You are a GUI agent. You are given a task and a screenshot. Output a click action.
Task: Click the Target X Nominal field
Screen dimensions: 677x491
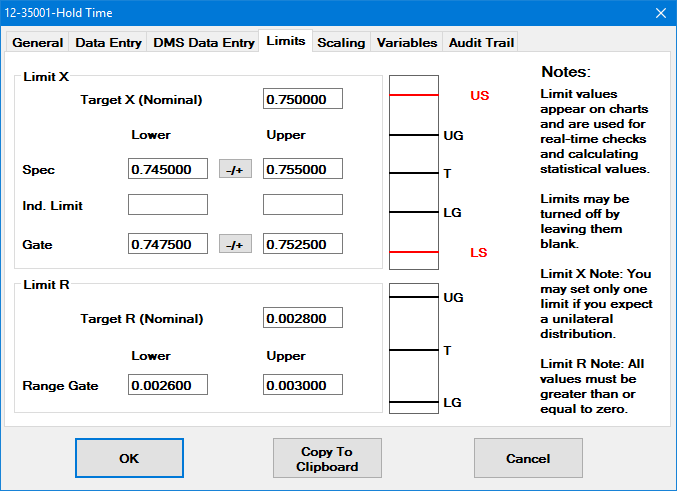[x=302, y=99]
